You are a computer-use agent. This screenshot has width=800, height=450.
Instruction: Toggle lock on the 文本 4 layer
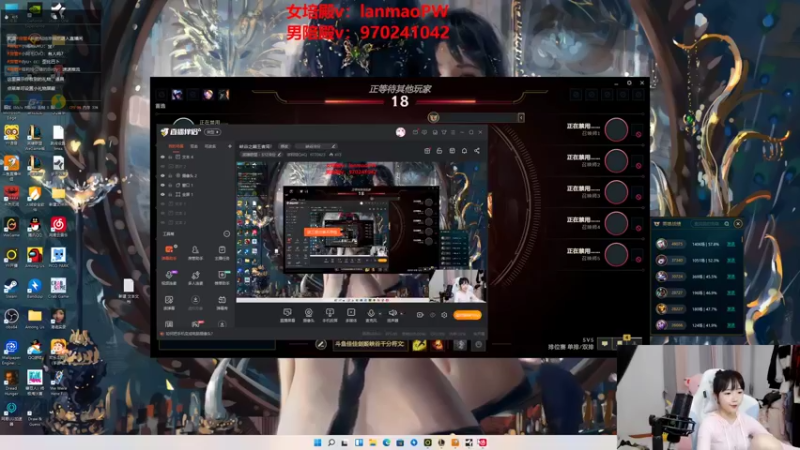170,157
